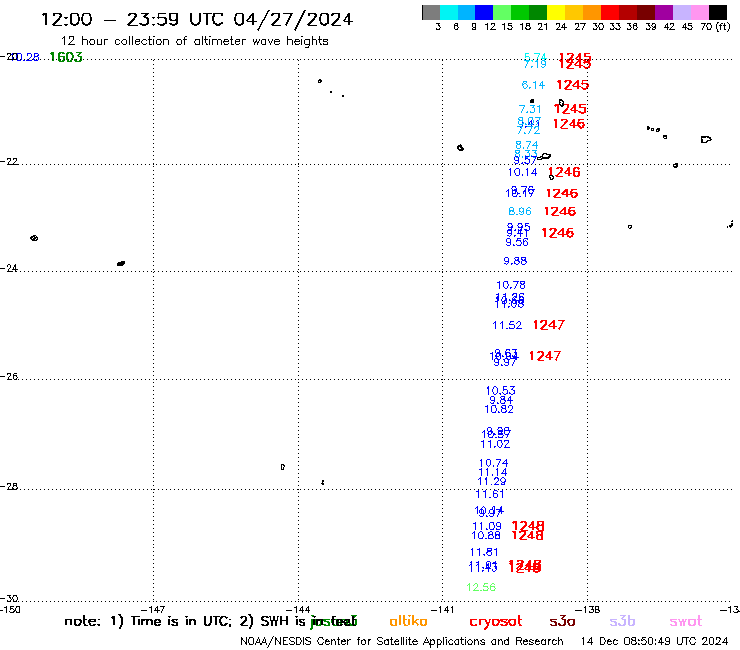Click the 1245 timestamp beside 6.14
This screenshot has height=650, width=740.
click(572, 84)
